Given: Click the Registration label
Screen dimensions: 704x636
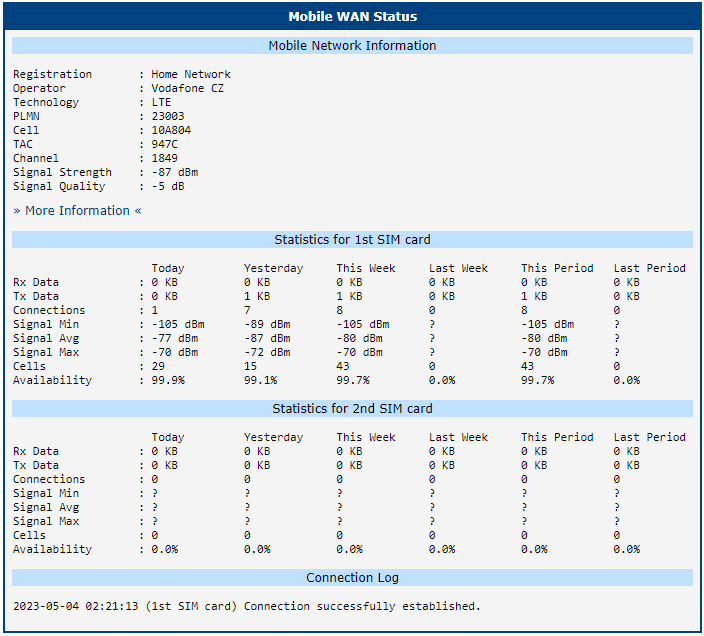Looking at the screenshot, I should (53, 74).
